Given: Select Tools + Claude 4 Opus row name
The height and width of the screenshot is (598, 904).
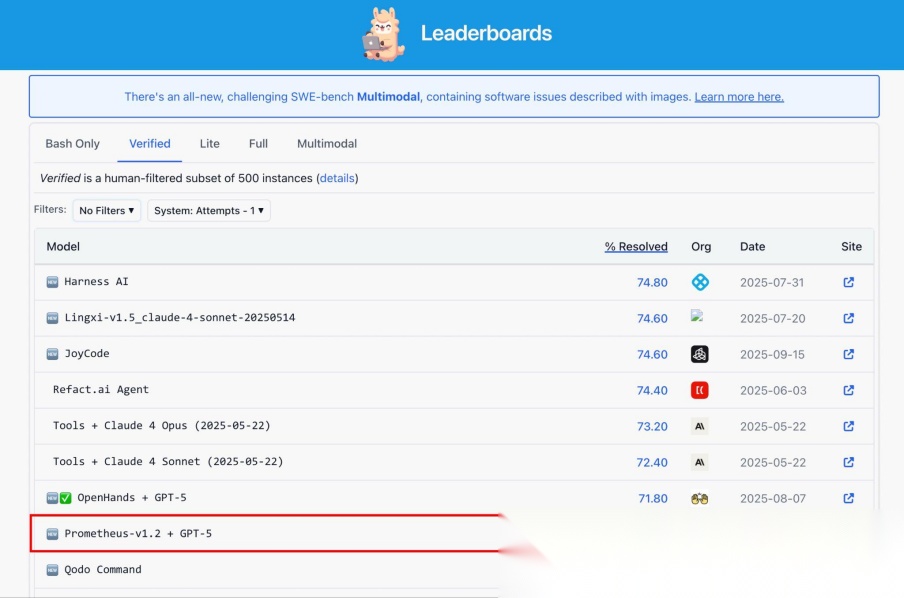Looking at the screenshot, I should [161, 426].
